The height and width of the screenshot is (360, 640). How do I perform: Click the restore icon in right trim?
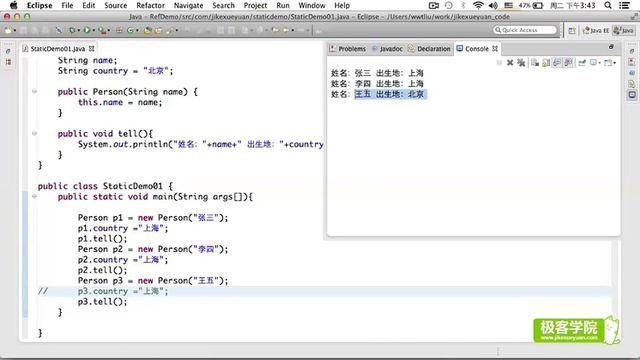pyautogui.click(x=632, y=51)
